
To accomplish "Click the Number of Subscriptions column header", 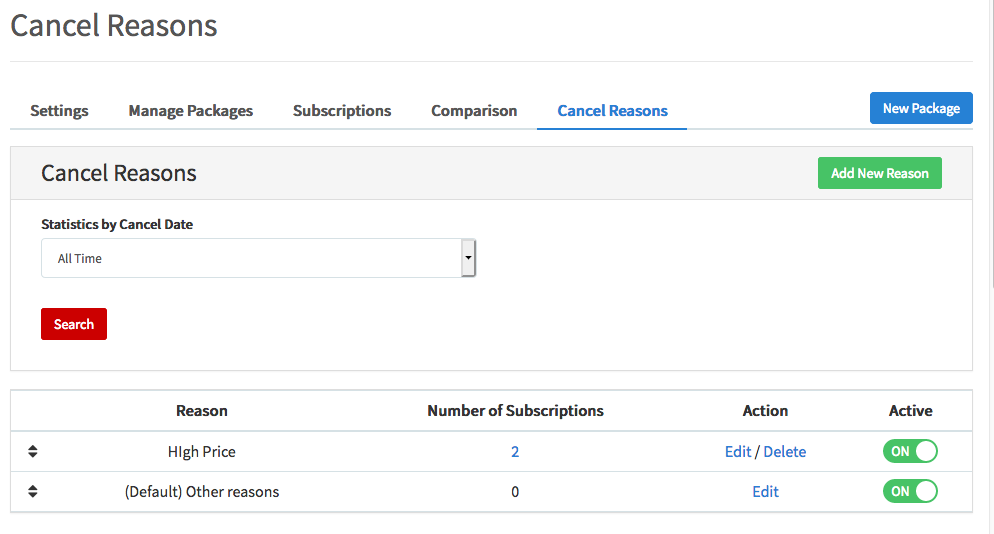I will pos(515,411).
